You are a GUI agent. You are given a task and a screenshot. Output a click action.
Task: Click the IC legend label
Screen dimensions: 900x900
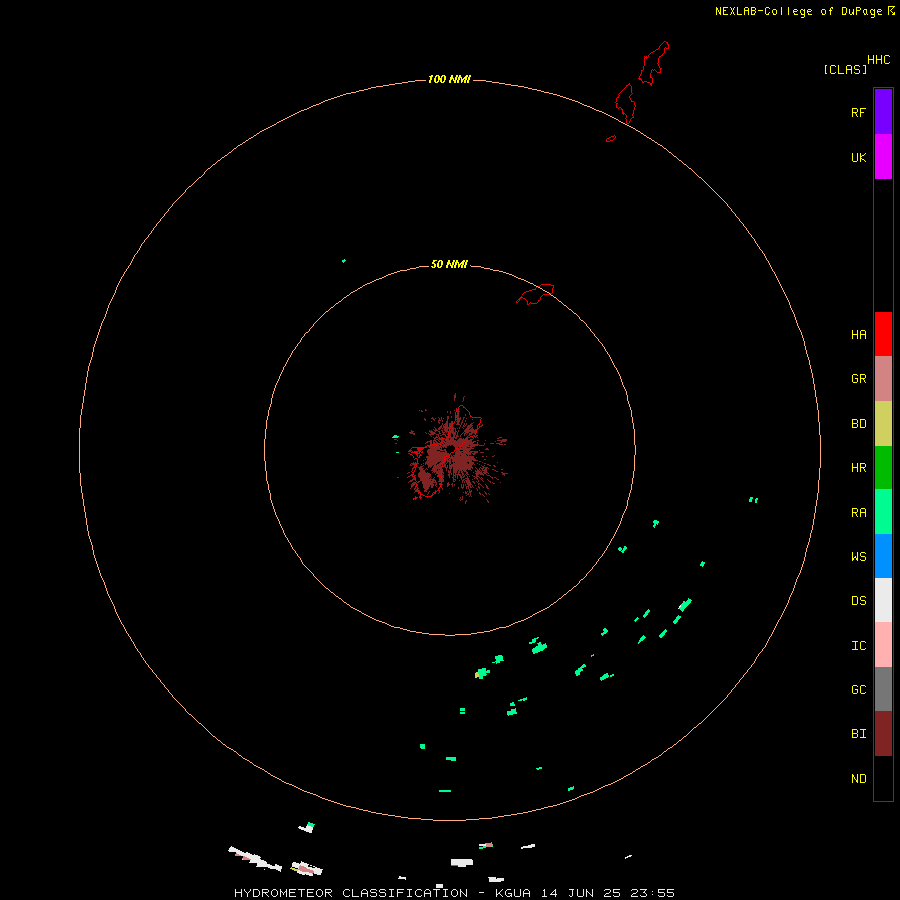858,646
